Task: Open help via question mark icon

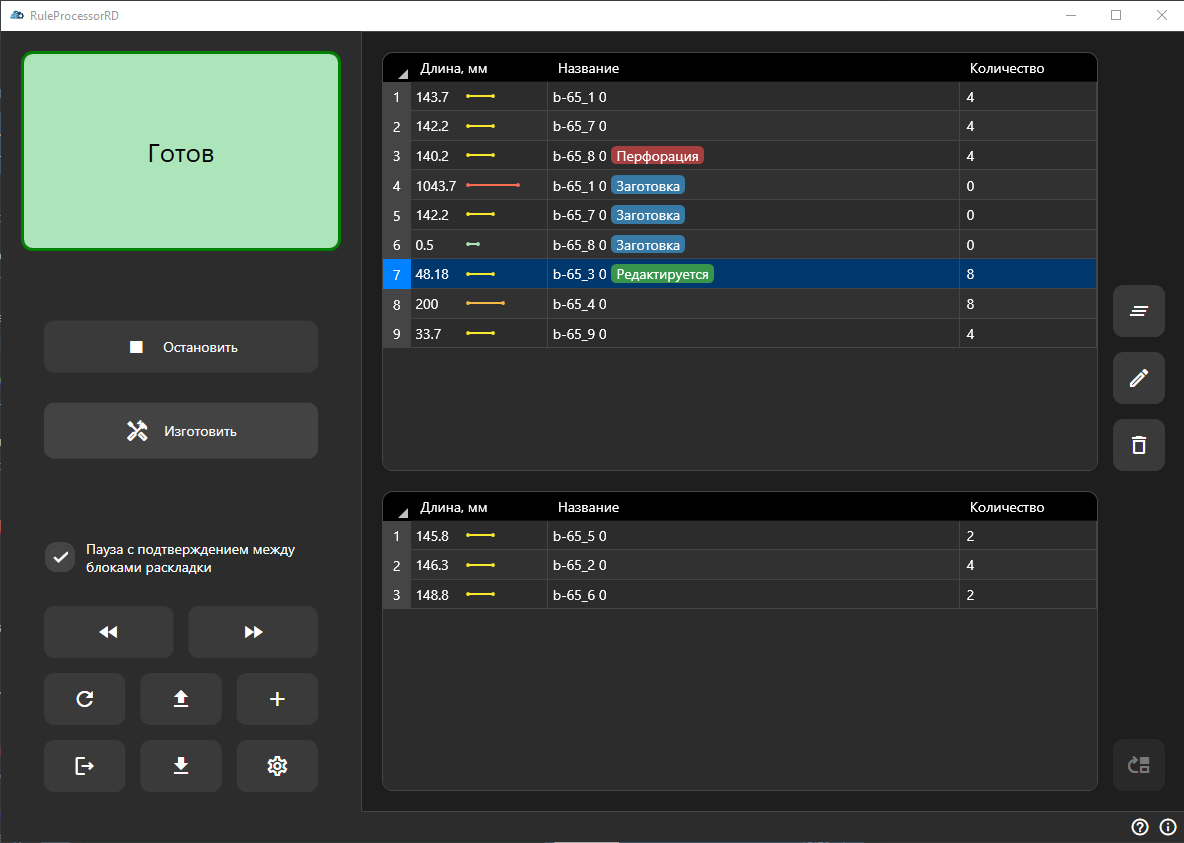Action: coord(1139,827)
